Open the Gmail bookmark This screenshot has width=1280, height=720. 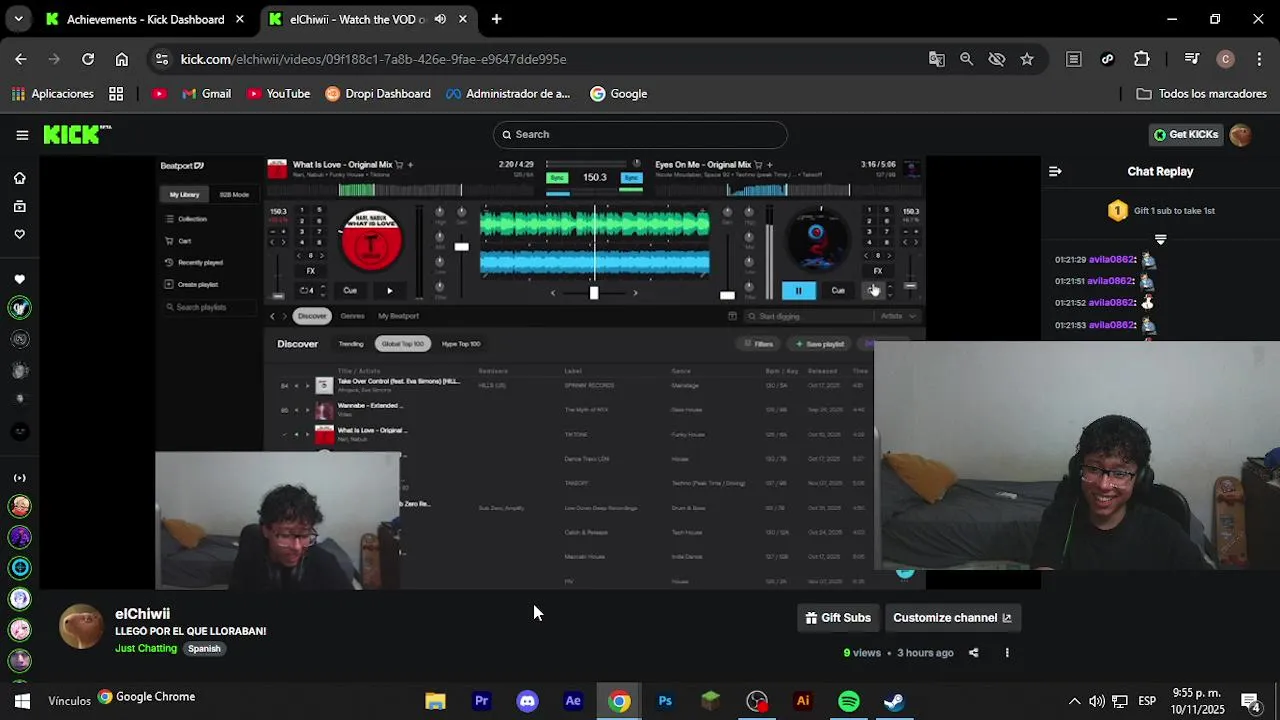pos(206,94)
